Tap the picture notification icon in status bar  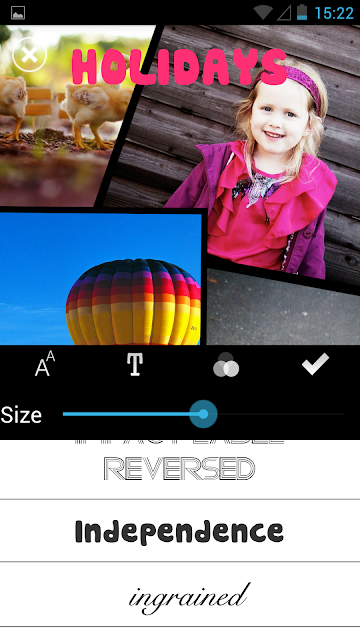pyautogui.click(x=18, y=13)
